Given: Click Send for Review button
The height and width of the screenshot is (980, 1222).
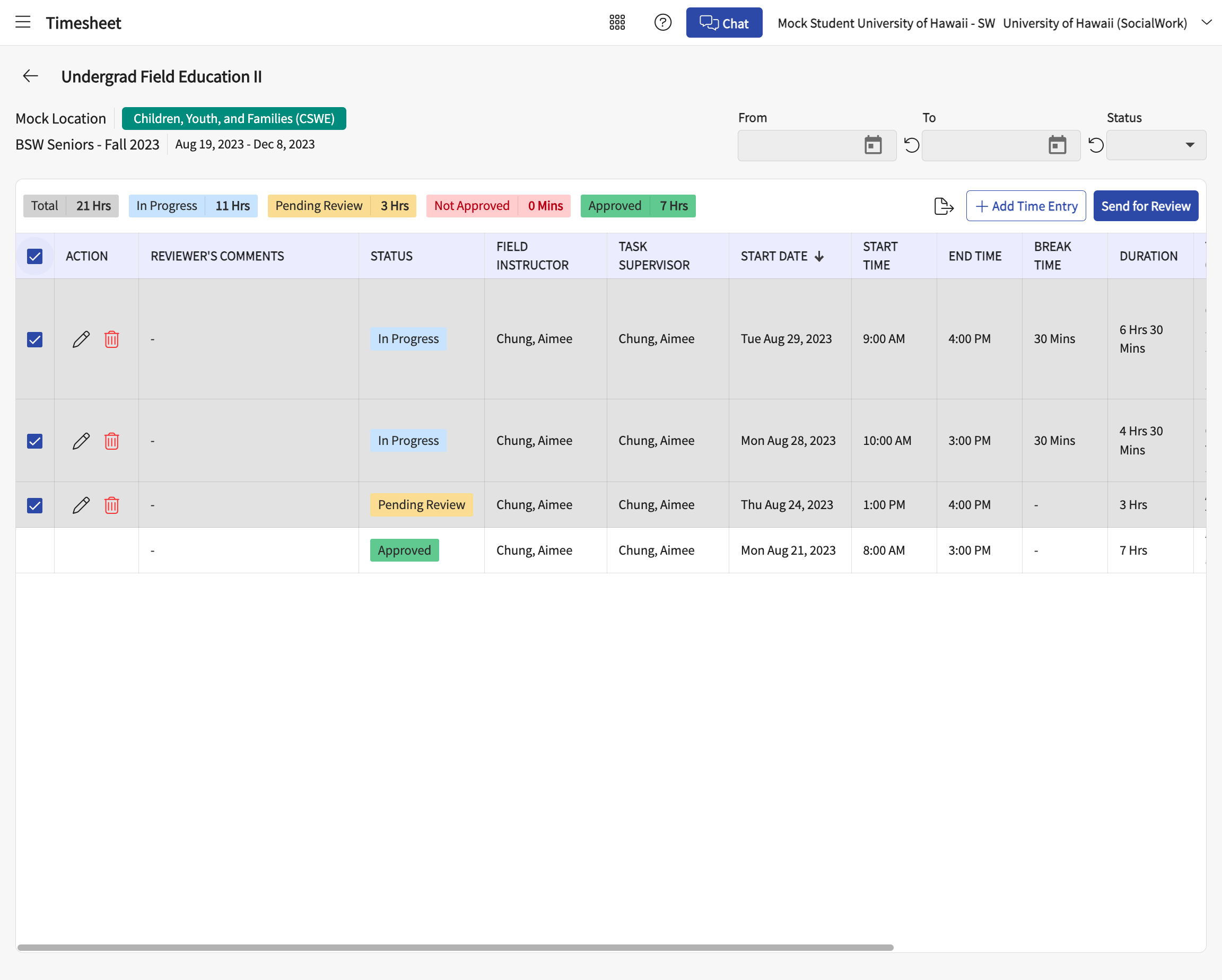Looking at the screenshot, I should click(x=1146, y=206).
